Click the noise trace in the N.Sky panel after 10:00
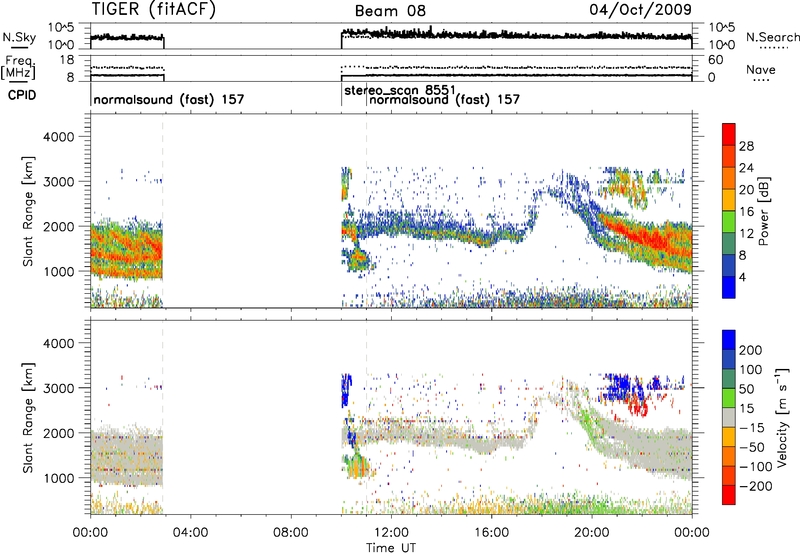 click(516, 34)
